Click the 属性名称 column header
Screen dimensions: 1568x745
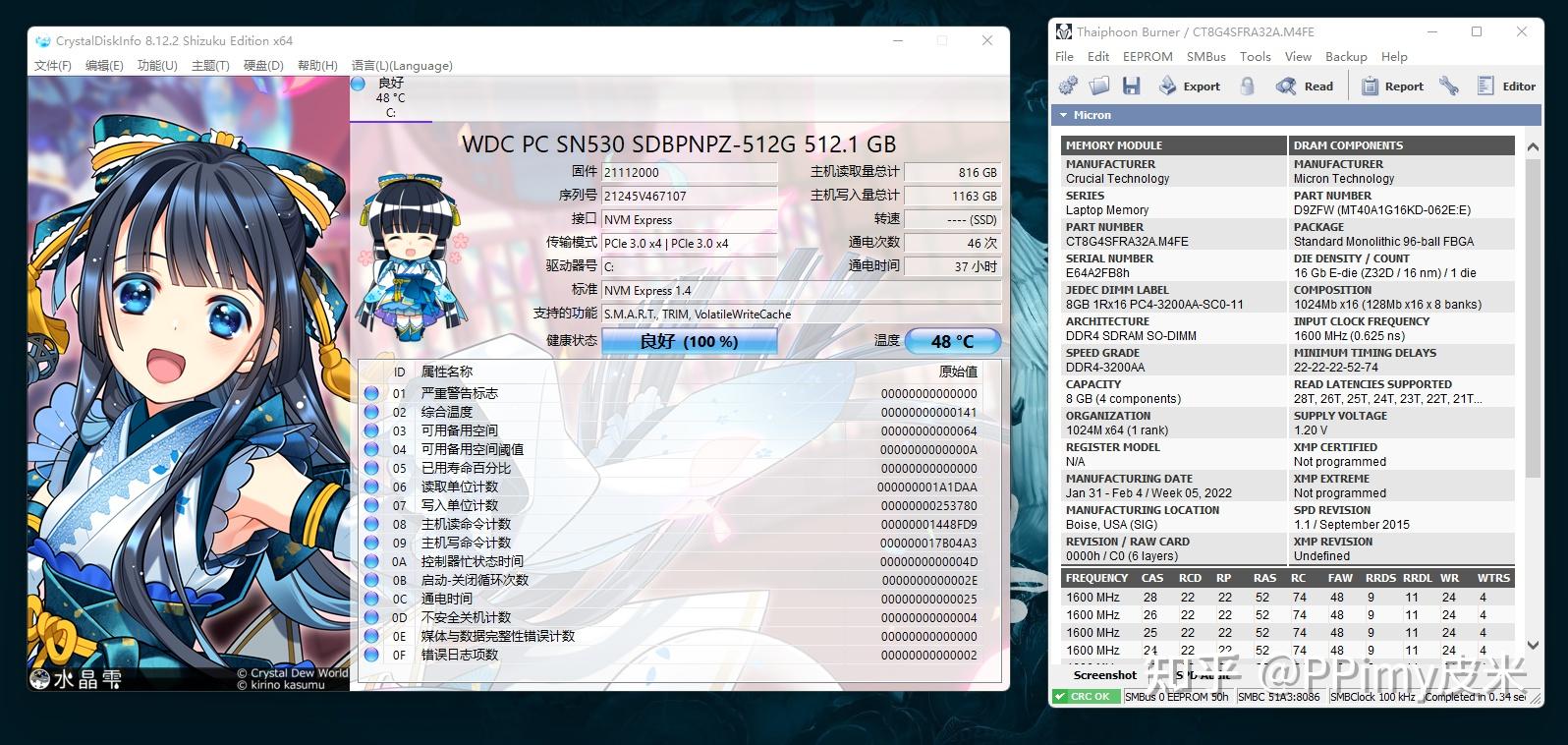pos(447,372)
